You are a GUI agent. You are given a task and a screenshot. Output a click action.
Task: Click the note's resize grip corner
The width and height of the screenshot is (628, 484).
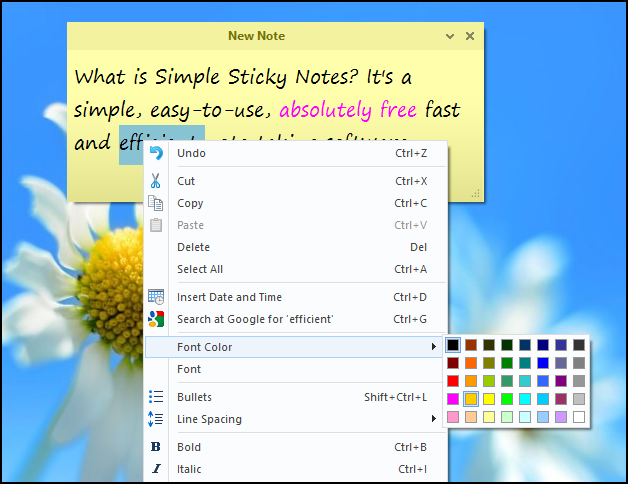475,194
